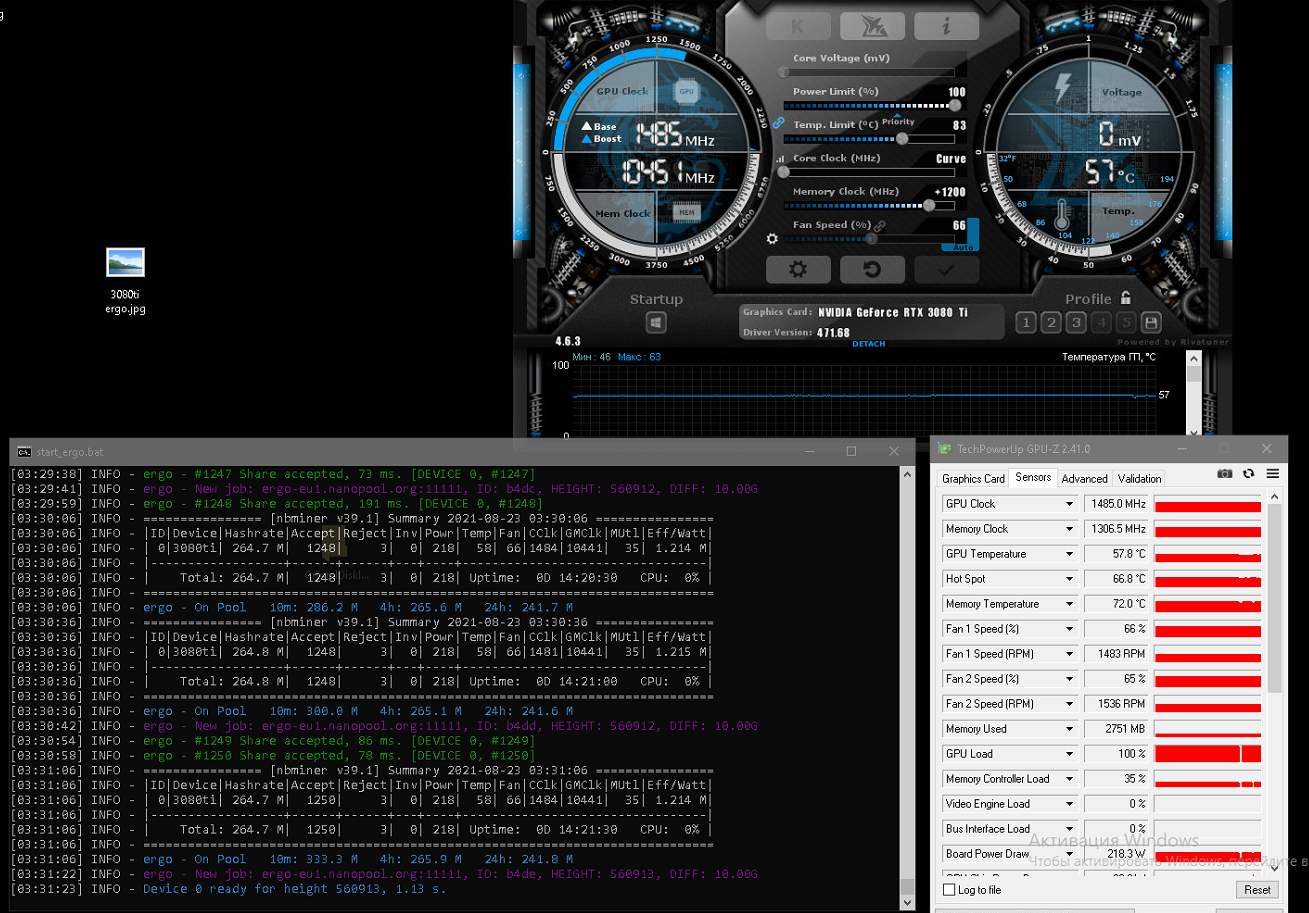Save the current profile with the floppy icon
This screenshot has height=913, width=1309.
point(1151,322)
